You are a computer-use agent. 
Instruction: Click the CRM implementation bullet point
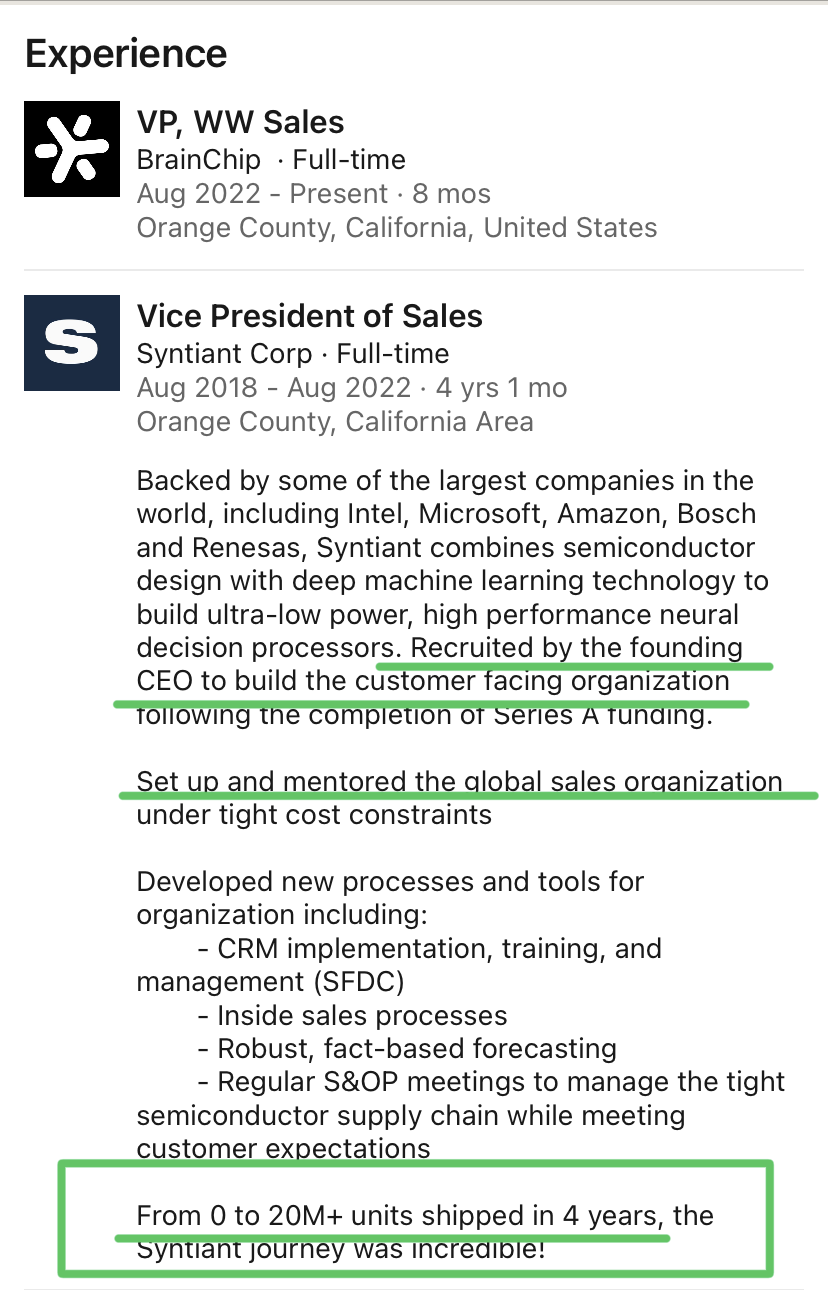[x=439, y=948]
